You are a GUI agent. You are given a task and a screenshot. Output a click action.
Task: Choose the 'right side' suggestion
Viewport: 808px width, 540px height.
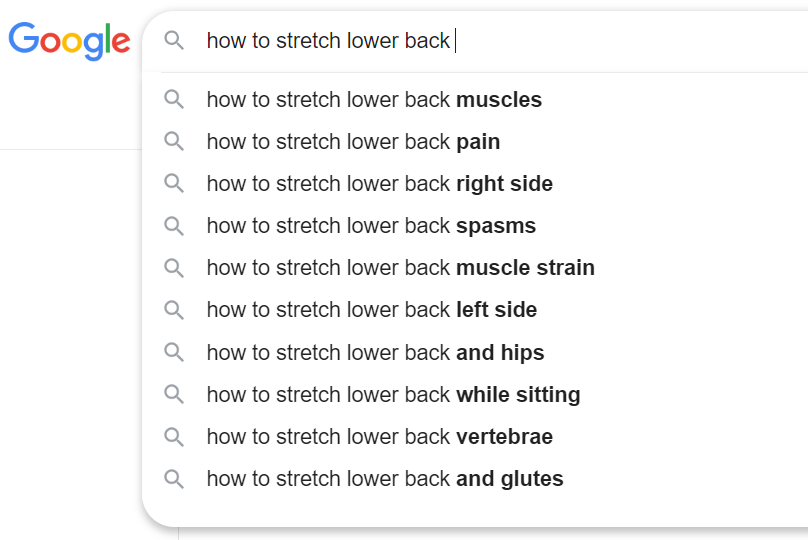click(x=379, y=184)
